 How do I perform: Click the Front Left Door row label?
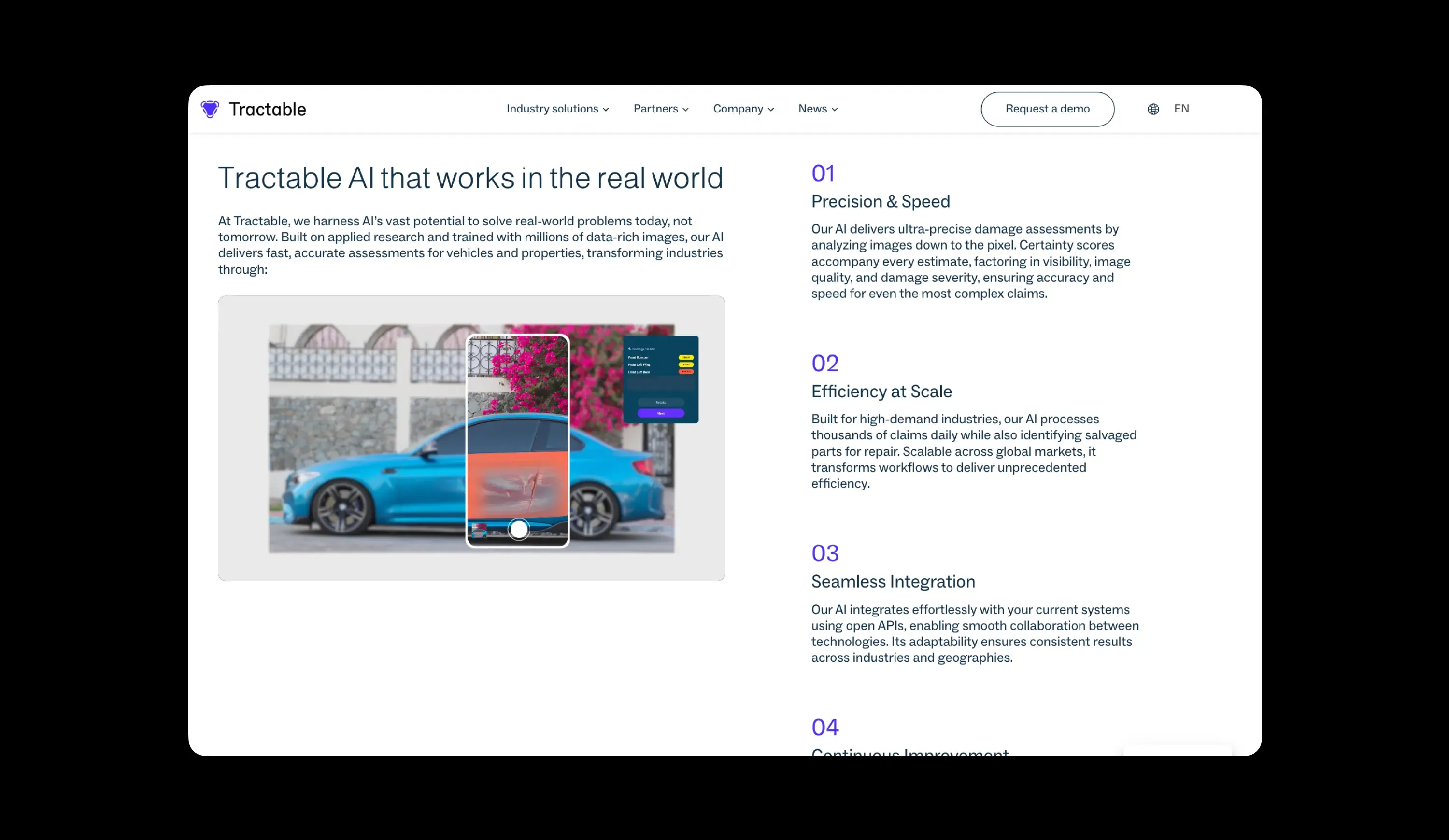point(639,372)
